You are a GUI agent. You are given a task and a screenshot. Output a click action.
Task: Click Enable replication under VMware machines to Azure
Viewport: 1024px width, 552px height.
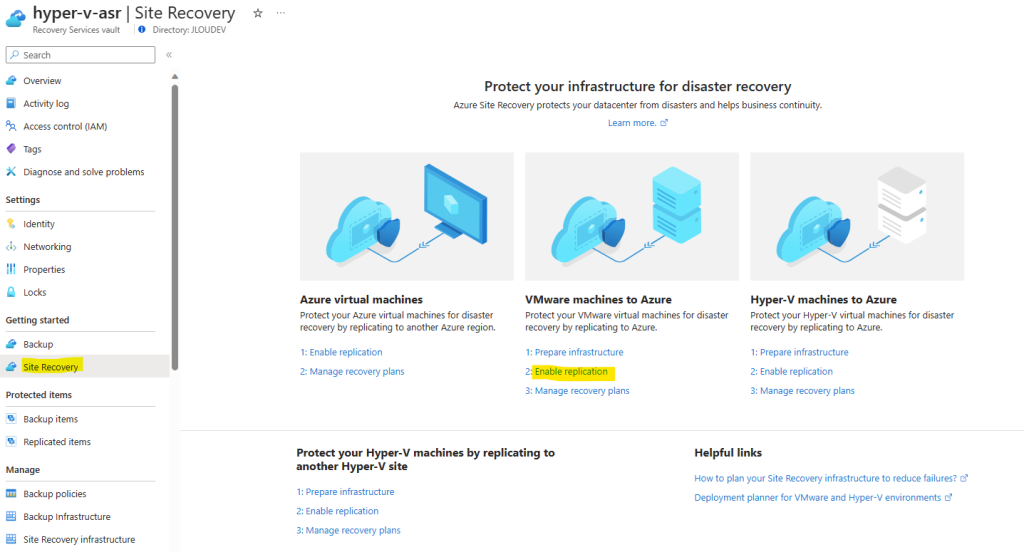pyautogui.click(x=571, y=371)
